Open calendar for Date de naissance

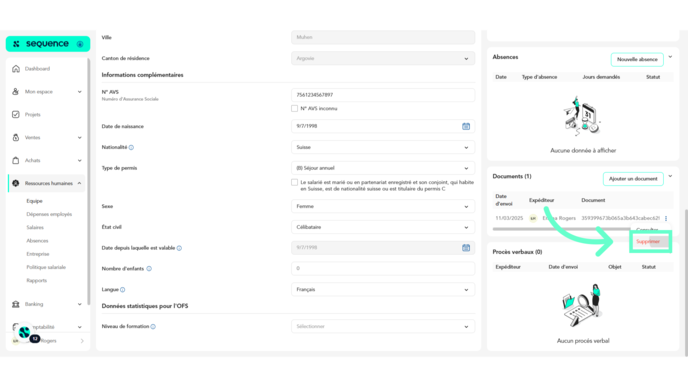point(466,126)
